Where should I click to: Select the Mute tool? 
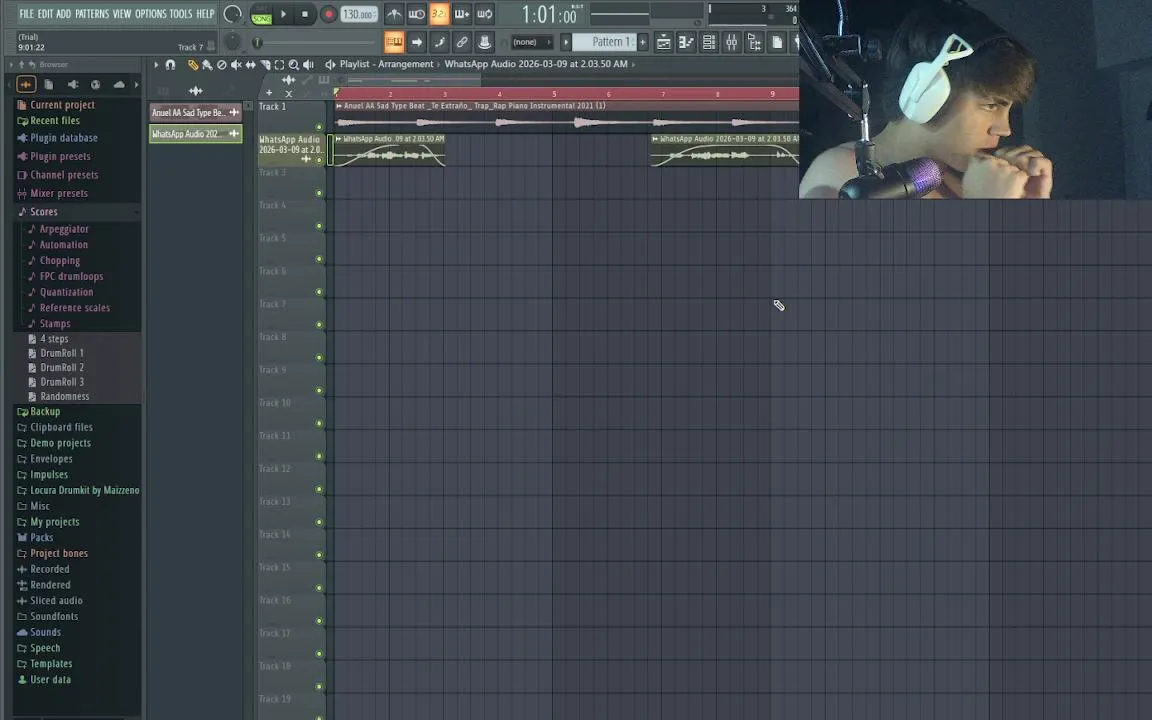pos(236,65)
